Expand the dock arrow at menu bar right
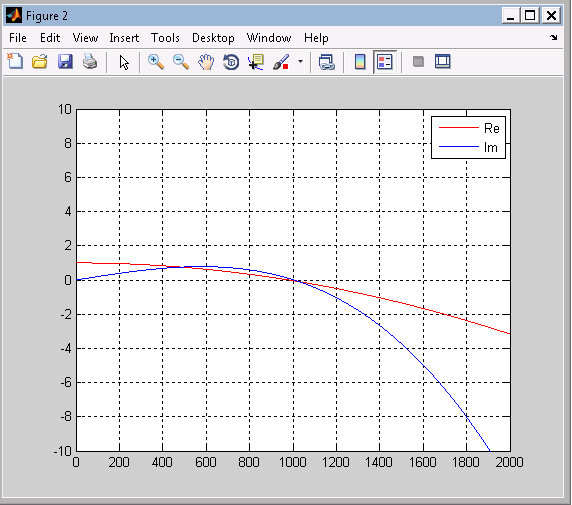Image resolution: width=572 pixels, height=505 pixels. click(554, 37)
